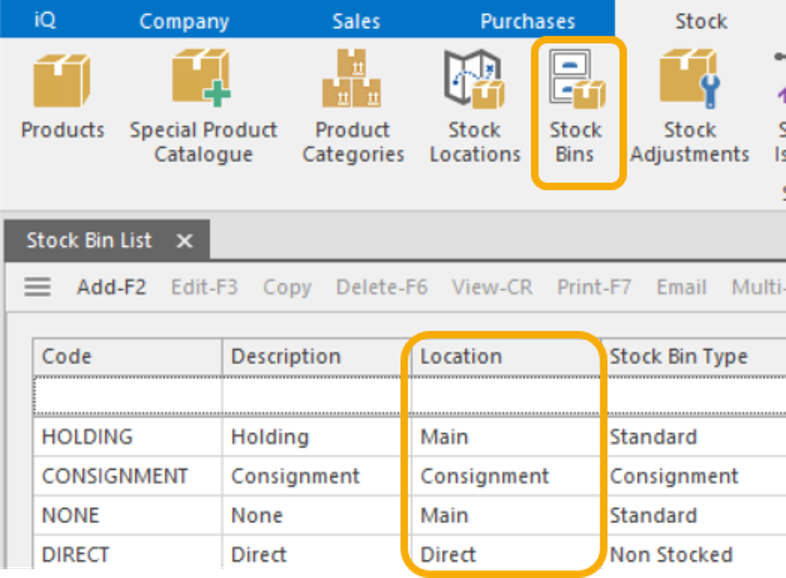Screen dimensions: 786x578
Task: Select Standard type in HOLDING row
Action: pos(693,437)
